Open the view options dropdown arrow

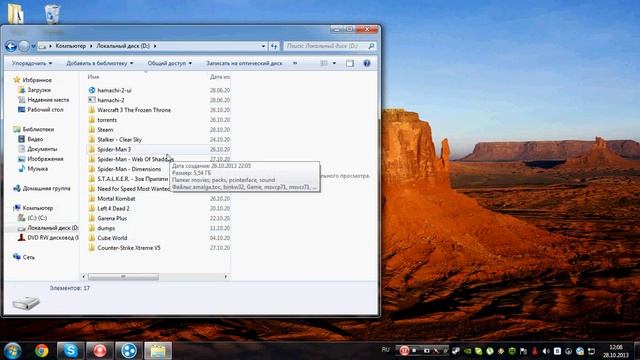334,63
